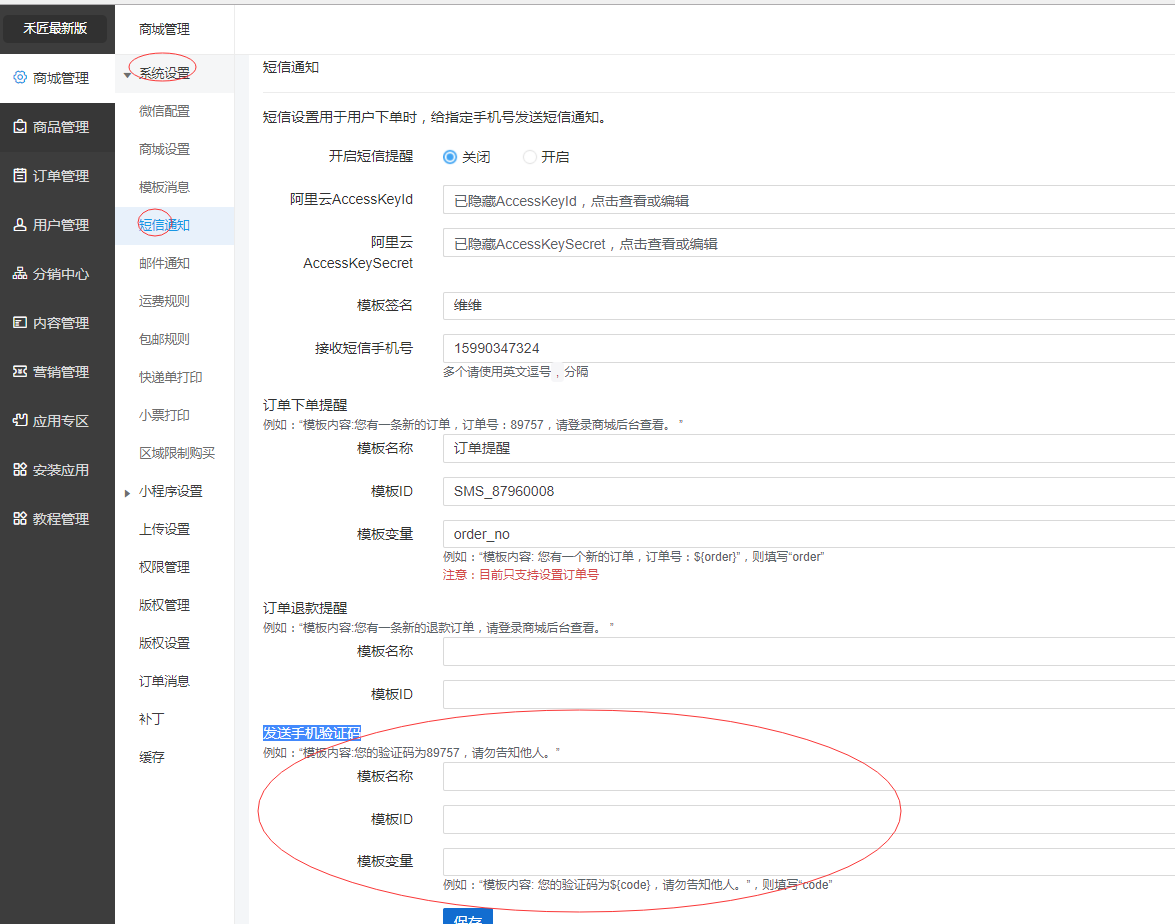The image size is (1175, 924).
Task: Click the blue 保存 button
Action: (467, 916)
